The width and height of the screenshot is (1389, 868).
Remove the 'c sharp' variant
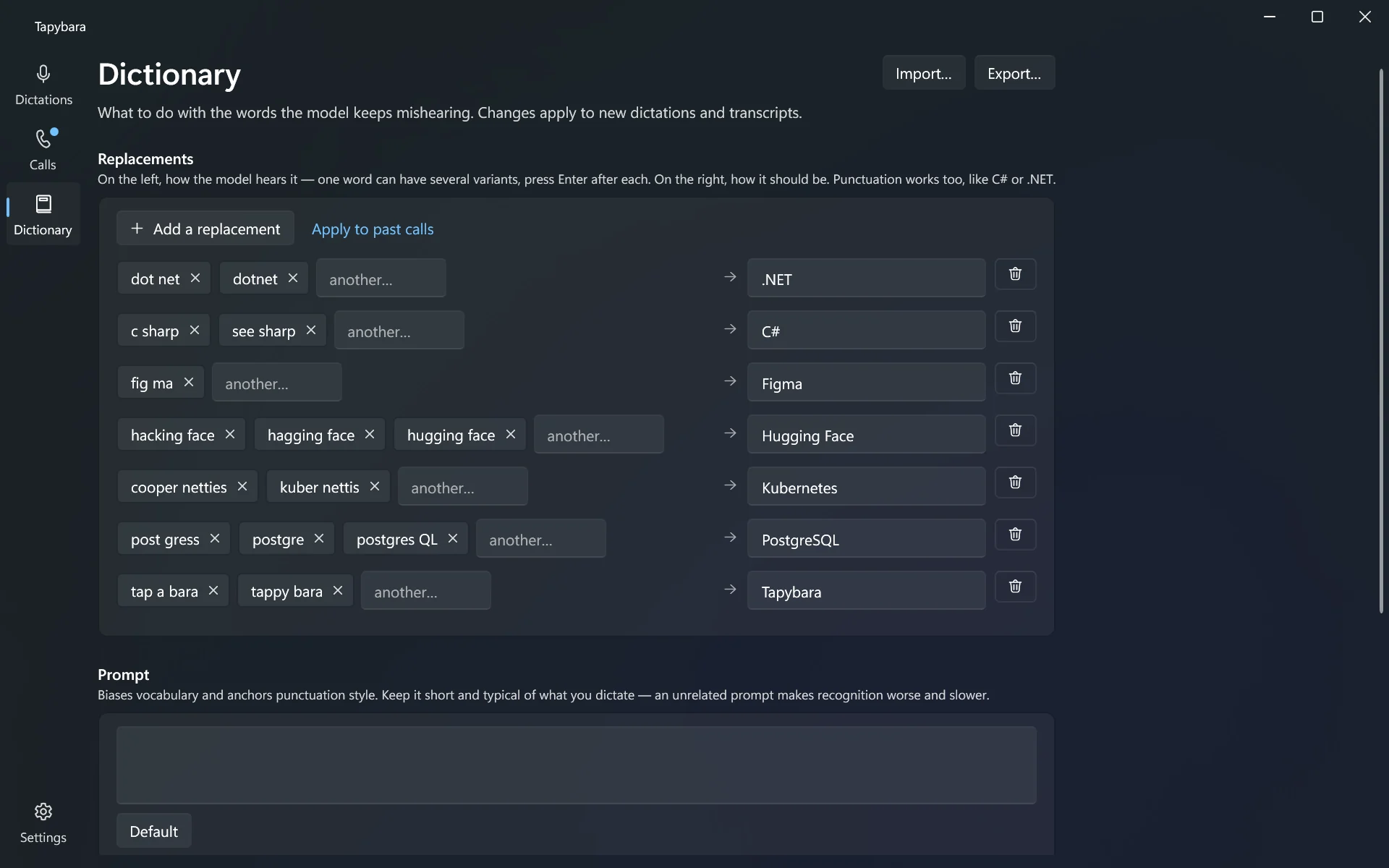coord(195,330)
